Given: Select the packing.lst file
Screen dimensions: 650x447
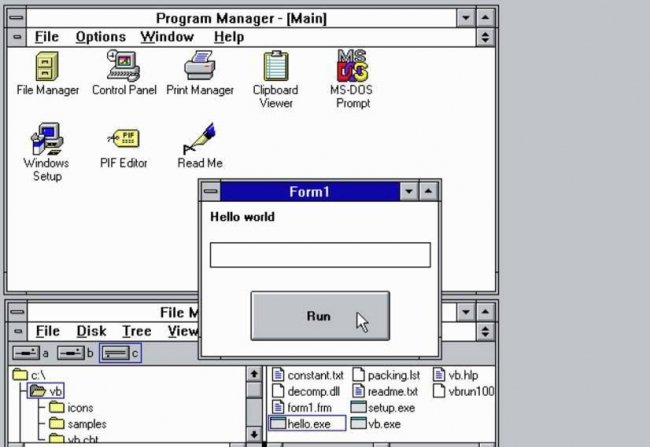Looking at the screenshot, I should point(386,375).
